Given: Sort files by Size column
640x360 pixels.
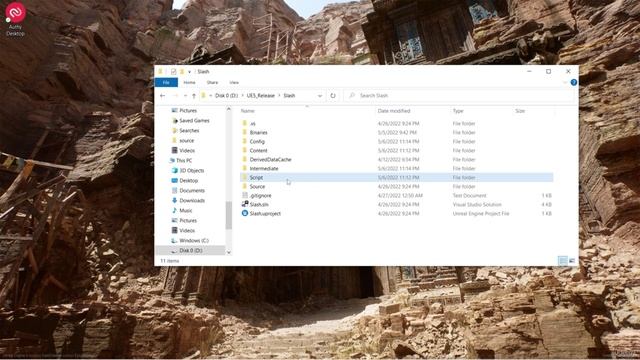Looking at the screenshot, I should (x=520, y=111).
